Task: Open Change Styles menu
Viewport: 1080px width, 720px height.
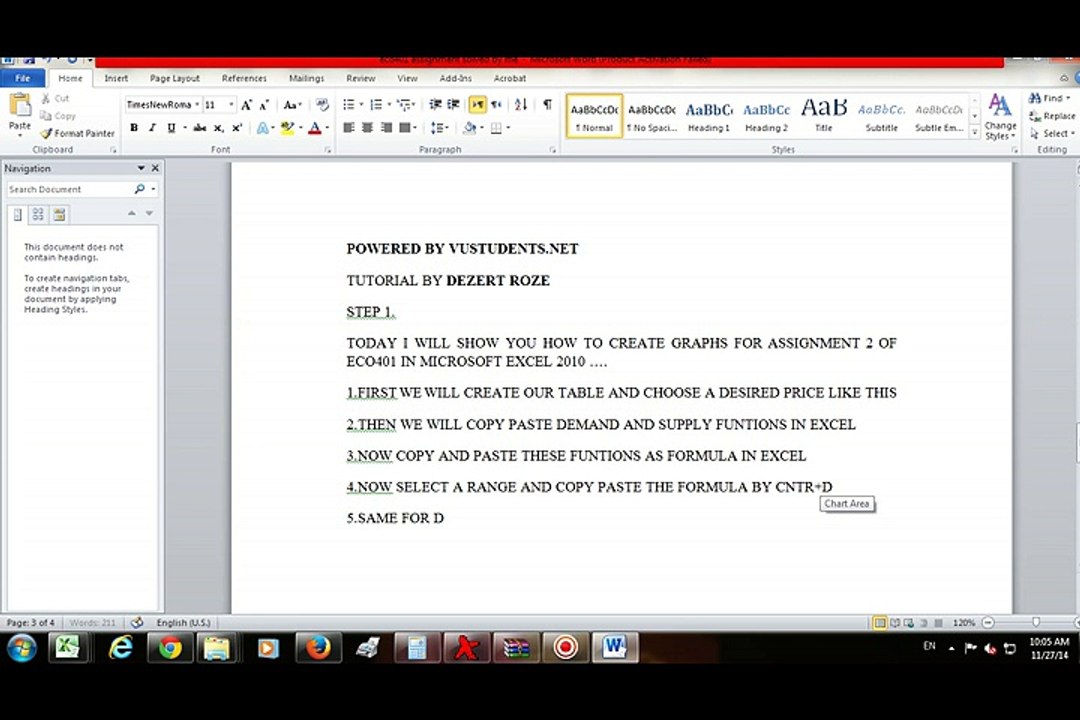Action: click(1000, 117)
